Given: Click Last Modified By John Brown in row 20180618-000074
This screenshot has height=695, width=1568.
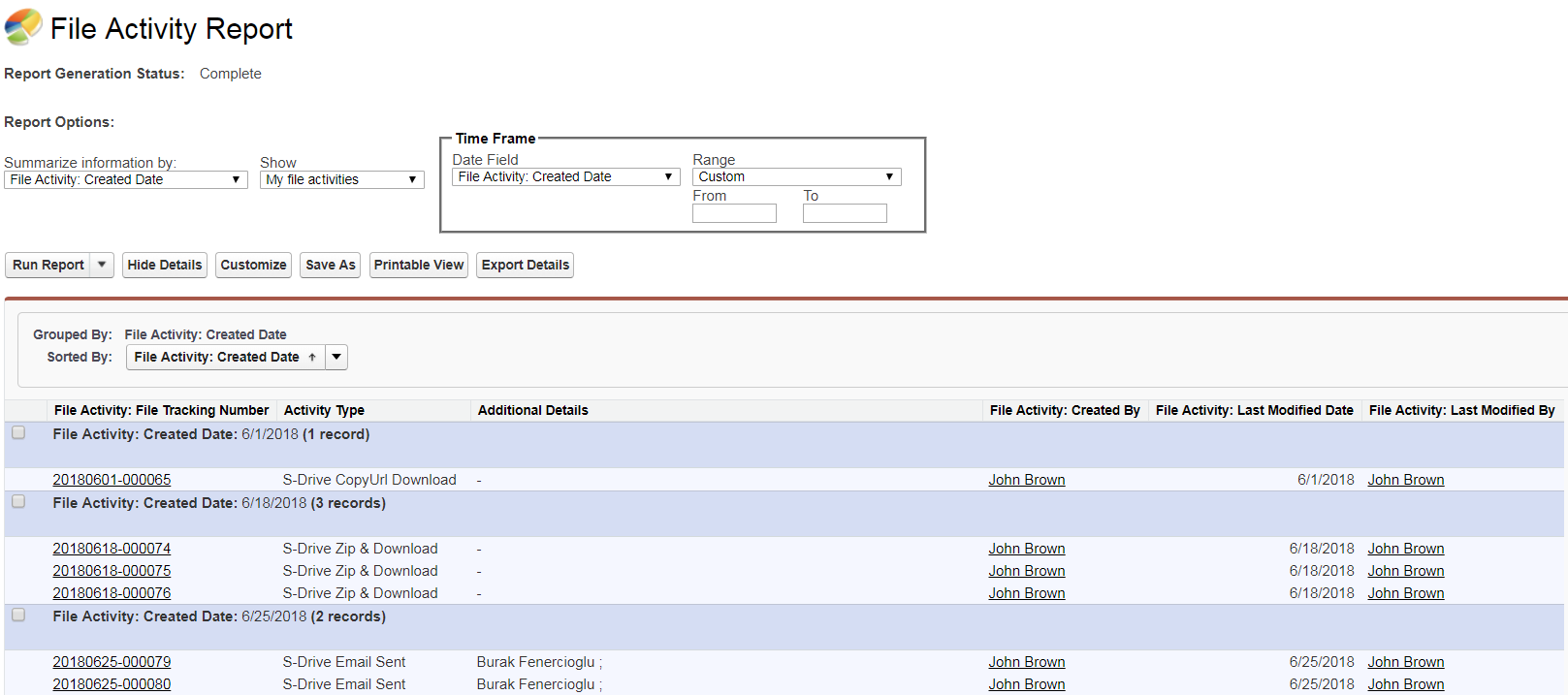Looking at the screenshot, I should tap(1406, 549).
